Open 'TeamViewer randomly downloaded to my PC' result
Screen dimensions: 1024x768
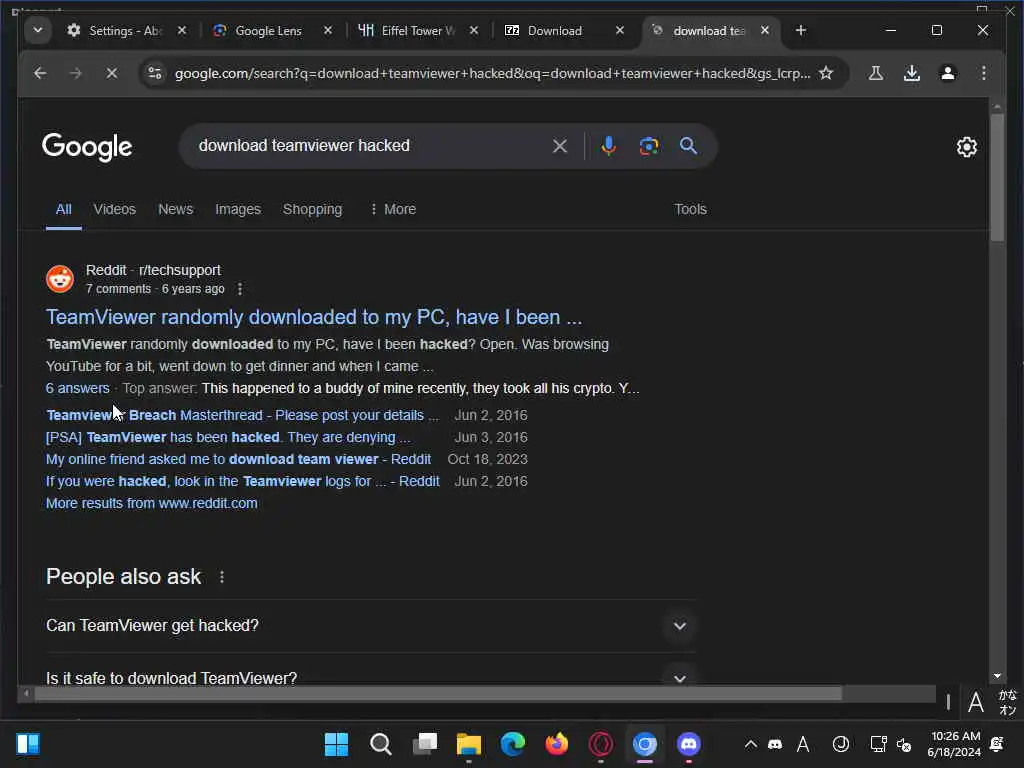(313, 317)
